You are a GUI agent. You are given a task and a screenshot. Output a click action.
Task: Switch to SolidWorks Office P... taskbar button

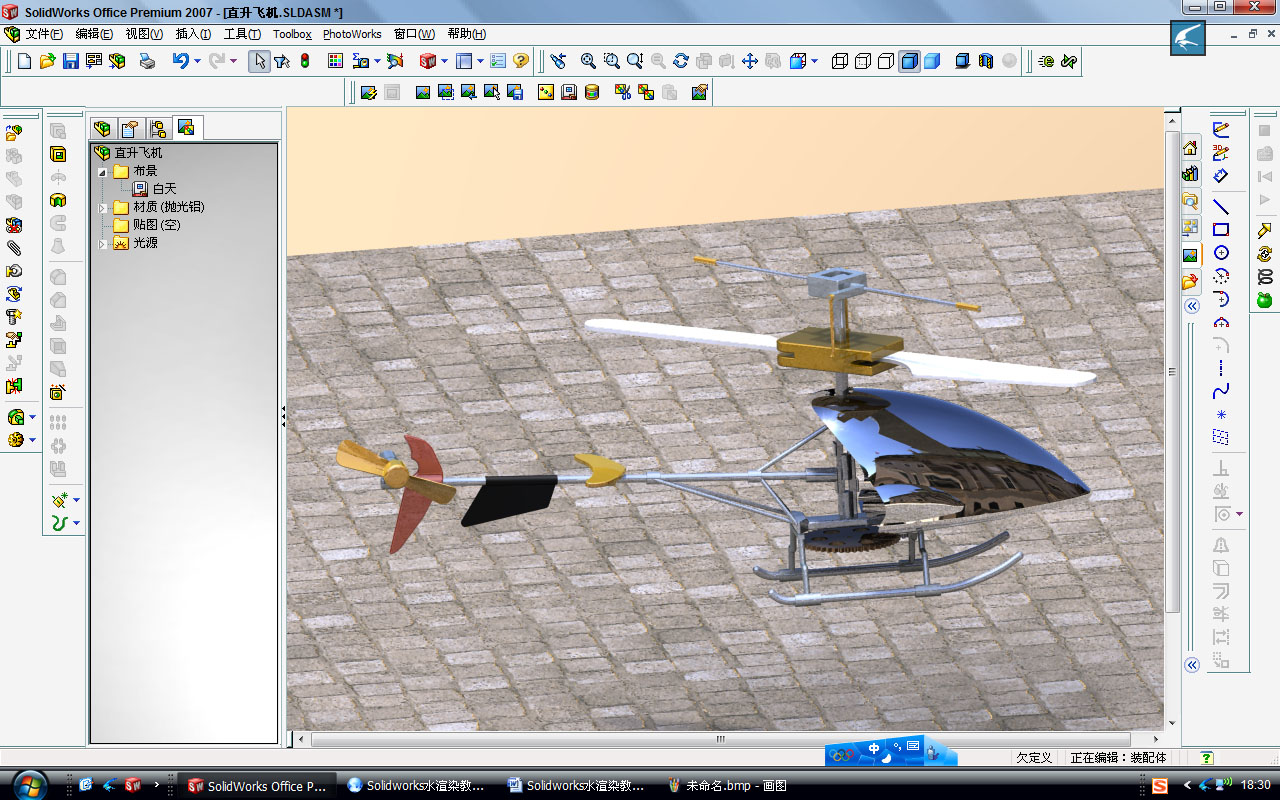[257, 786]
